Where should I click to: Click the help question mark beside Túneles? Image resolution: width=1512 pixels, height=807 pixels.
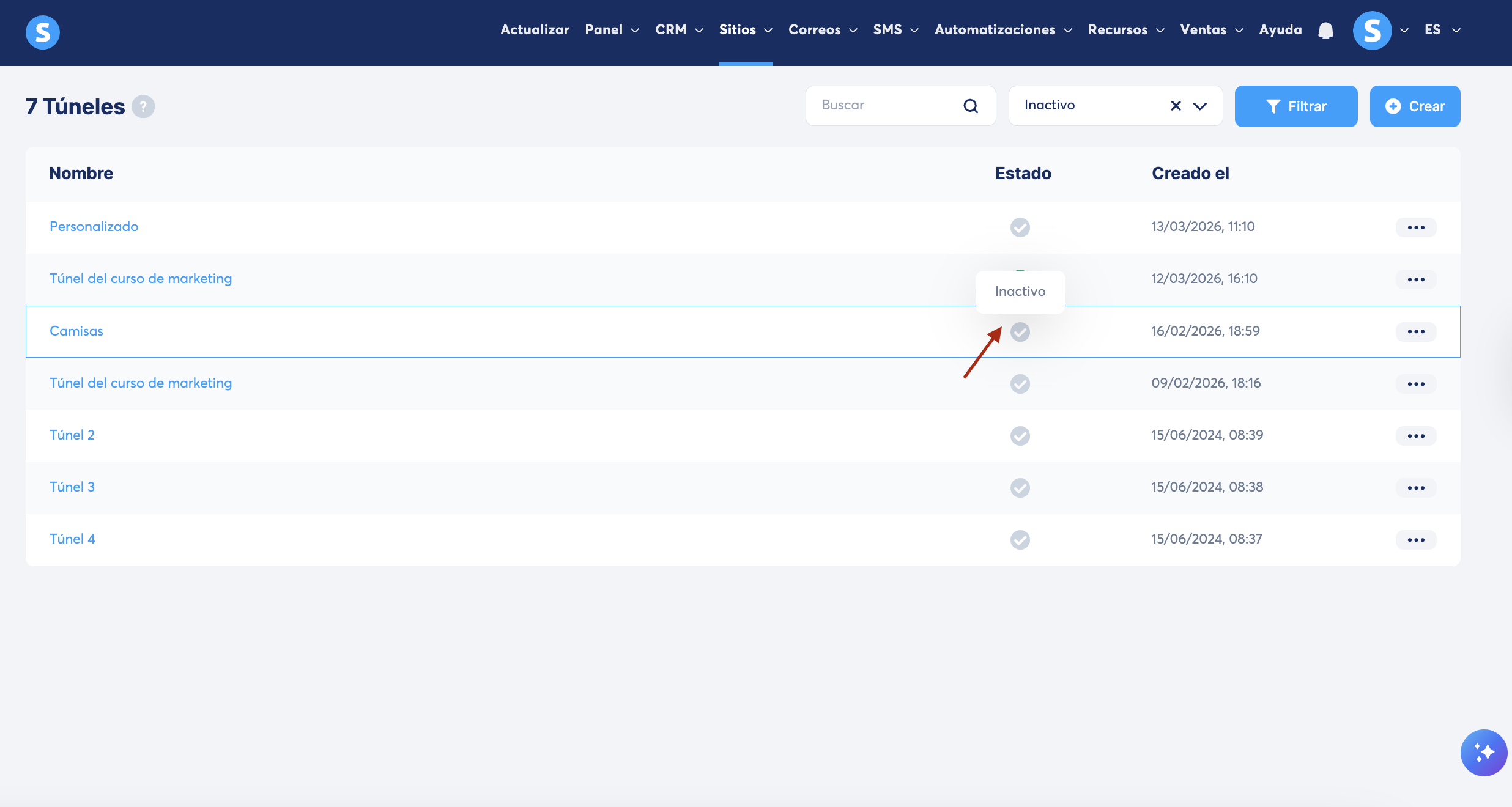[x=143, y=106]
